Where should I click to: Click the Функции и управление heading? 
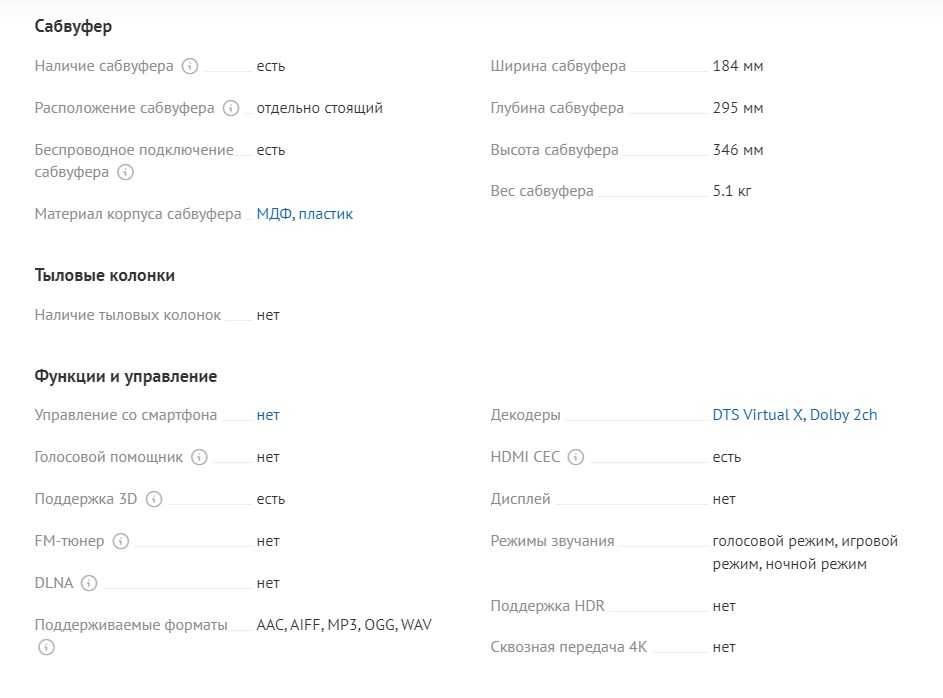126,376
